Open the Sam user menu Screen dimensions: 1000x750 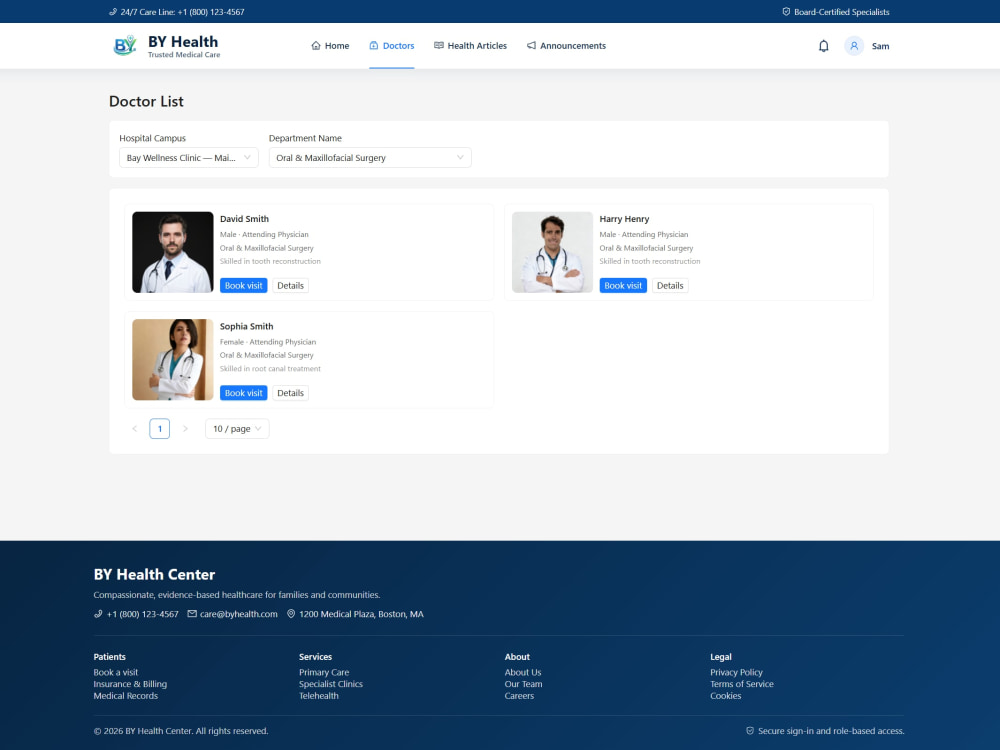pyautogui.click(x=880, y=46)
